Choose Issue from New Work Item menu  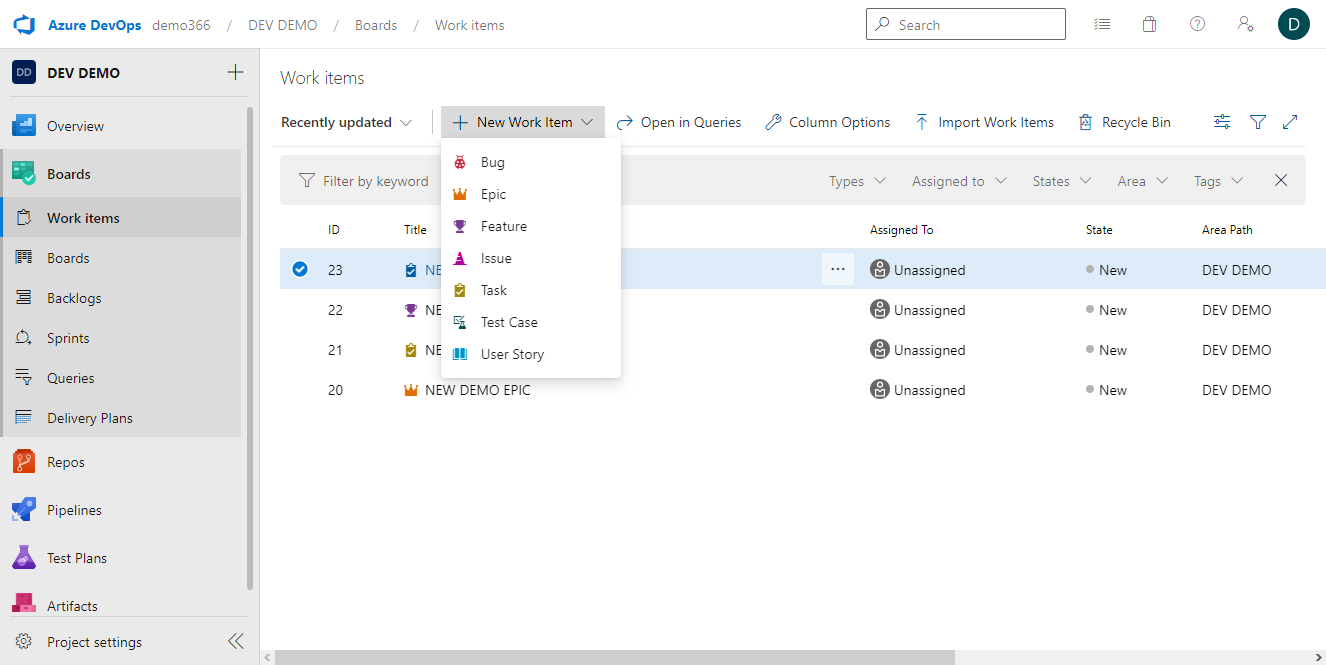tap(531, 258)
